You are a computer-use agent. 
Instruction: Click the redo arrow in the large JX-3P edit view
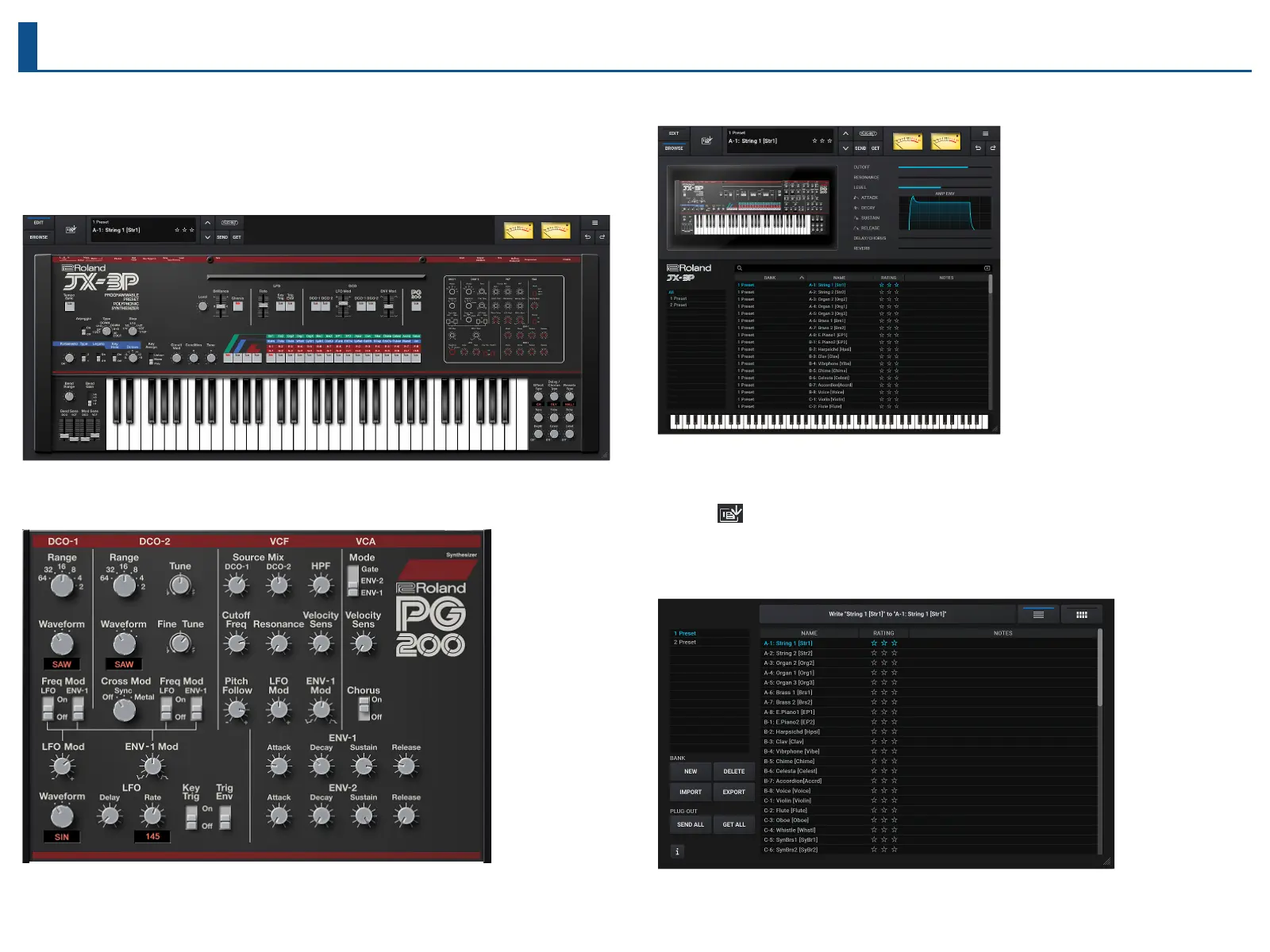coord(602,237)
